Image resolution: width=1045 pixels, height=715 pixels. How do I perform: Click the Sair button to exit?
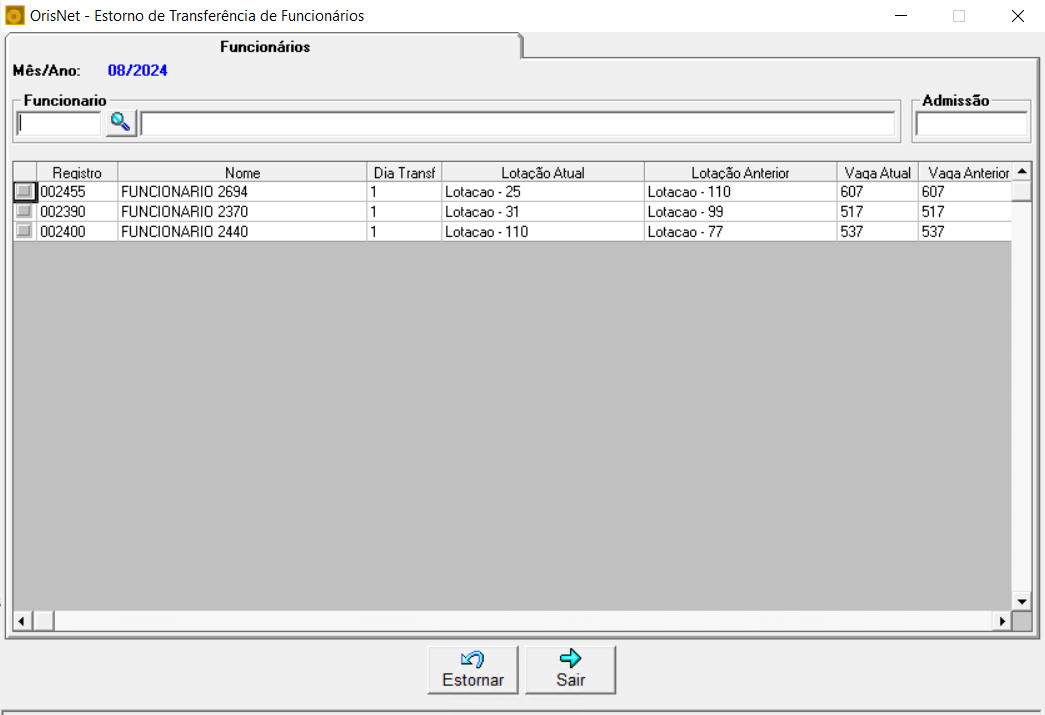pyautogui.click(x=570, y=669)
